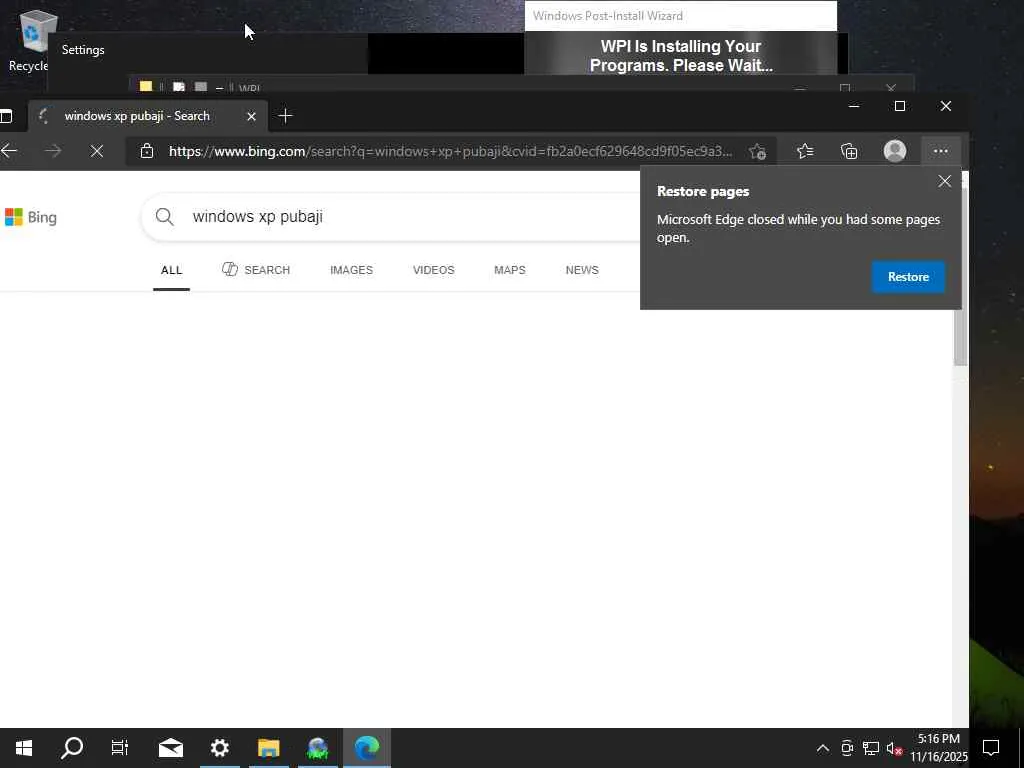Click the Settings window title
The width and height of the screenshot is (1024, 768).
click(83, 50)
